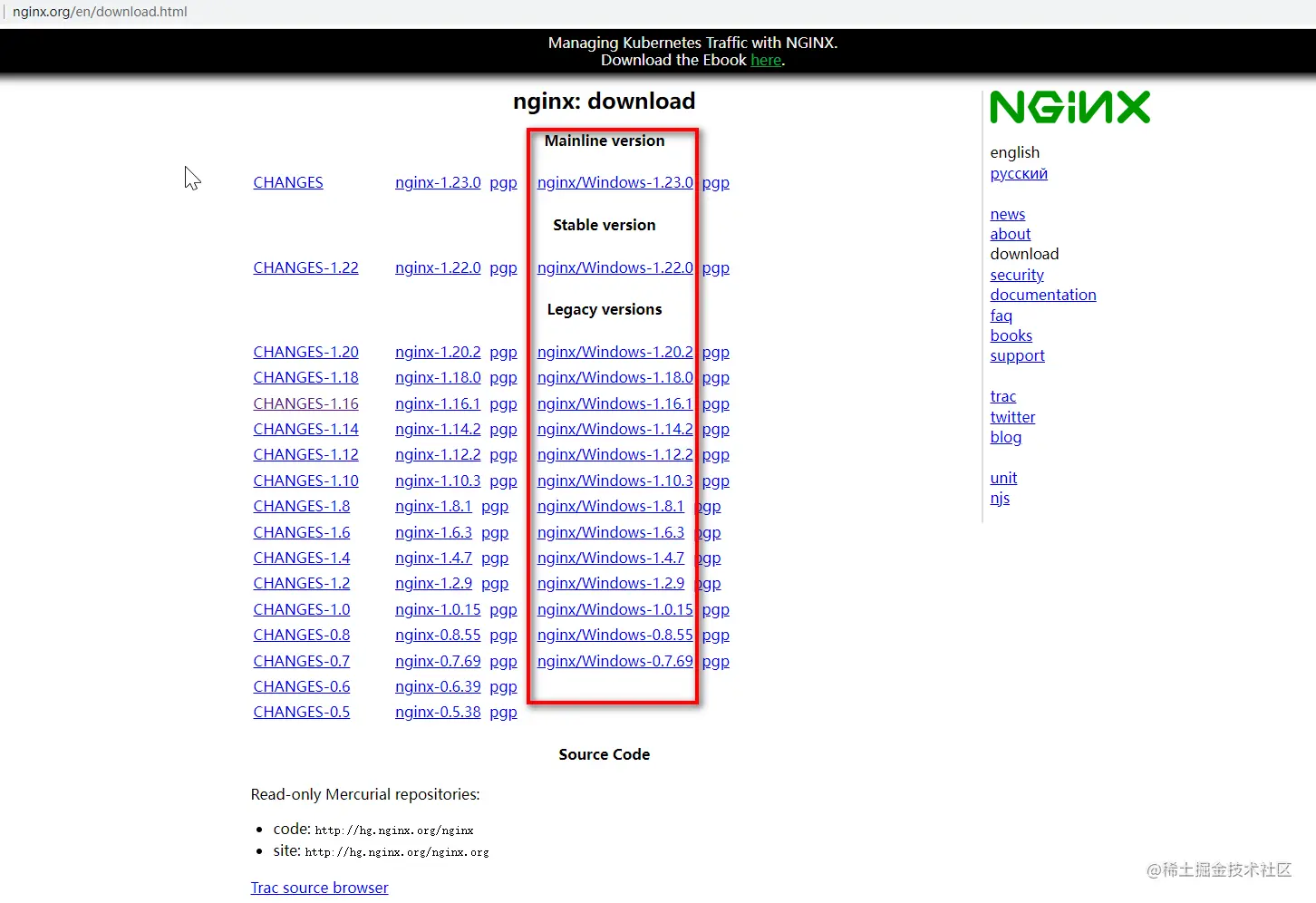The width and height of the screenshot is (1316, 903).
Task: Download nginx-1.20.2 source
Action: tap(438, 352)
